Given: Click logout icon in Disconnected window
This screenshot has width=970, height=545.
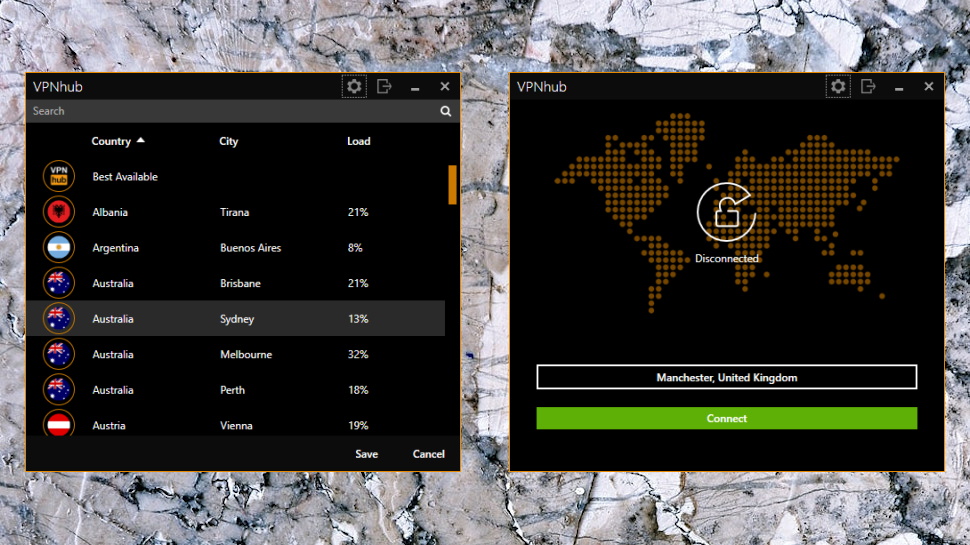Looking at the screenshot, I should coord(868,87).
